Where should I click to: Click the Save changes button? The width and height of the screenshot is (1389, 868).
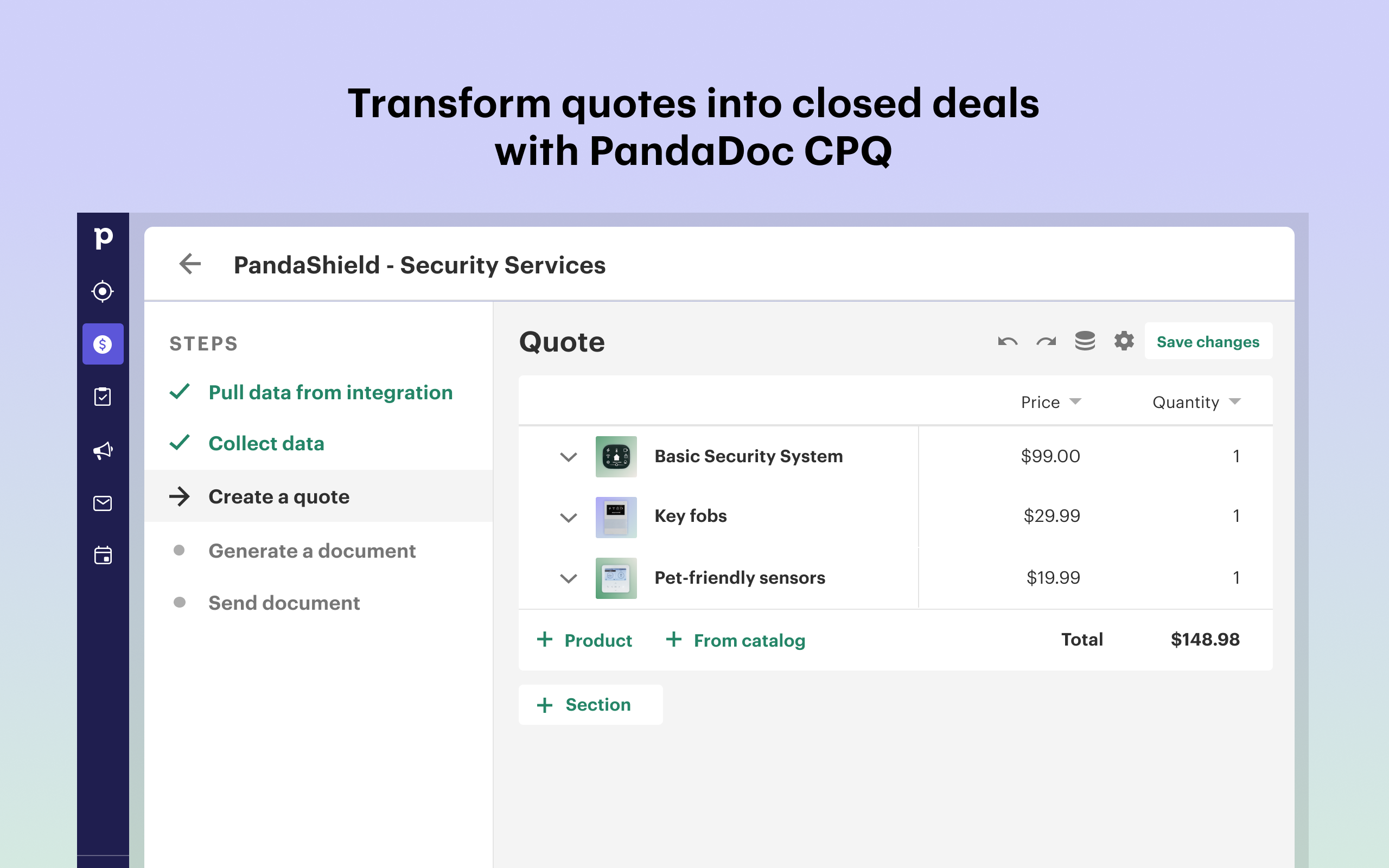[x=1208, y=341]
